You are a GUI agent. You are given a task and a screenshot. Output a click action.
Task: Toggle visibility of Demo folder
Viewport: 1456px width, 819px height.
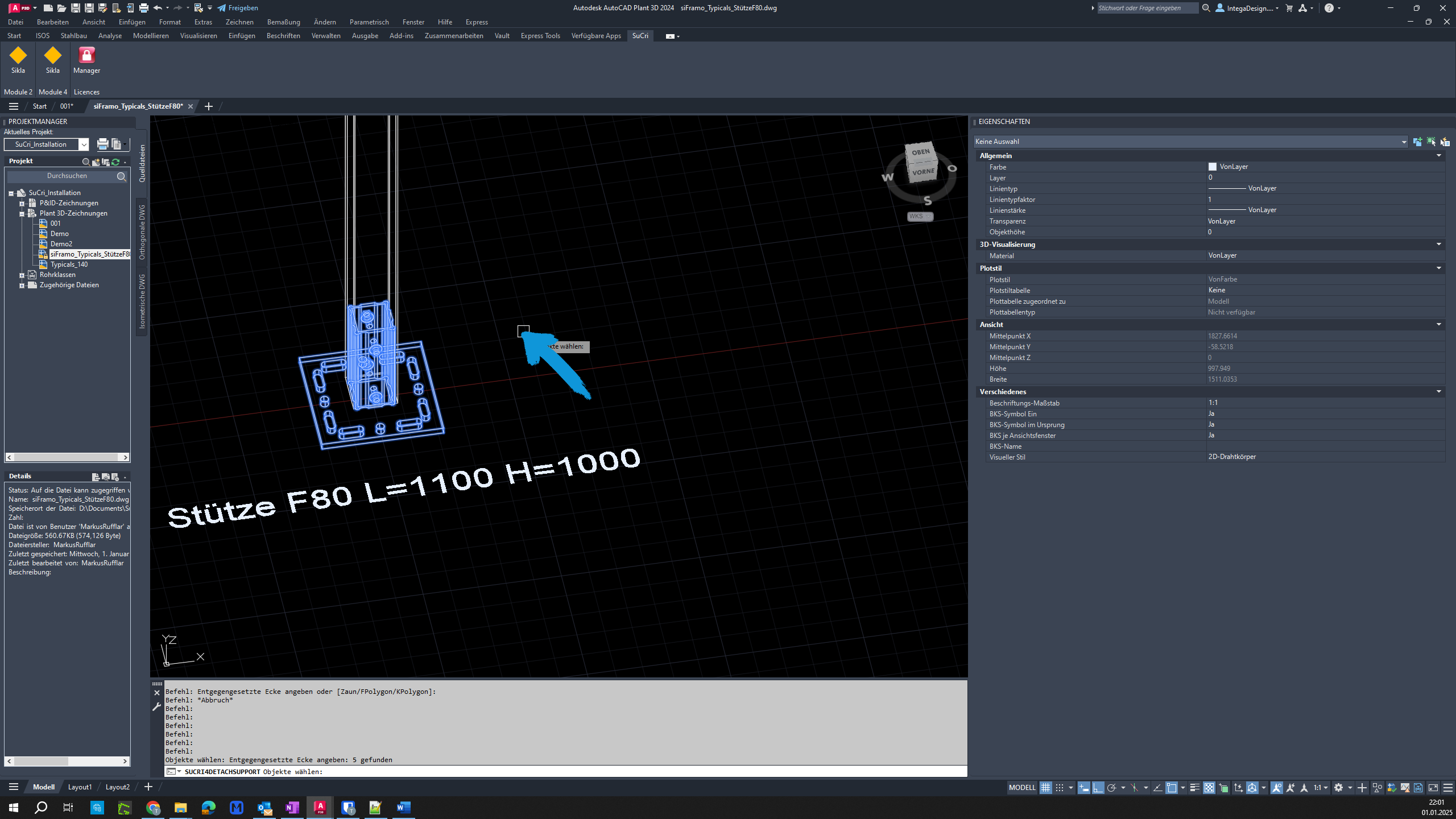pos(60,233)
